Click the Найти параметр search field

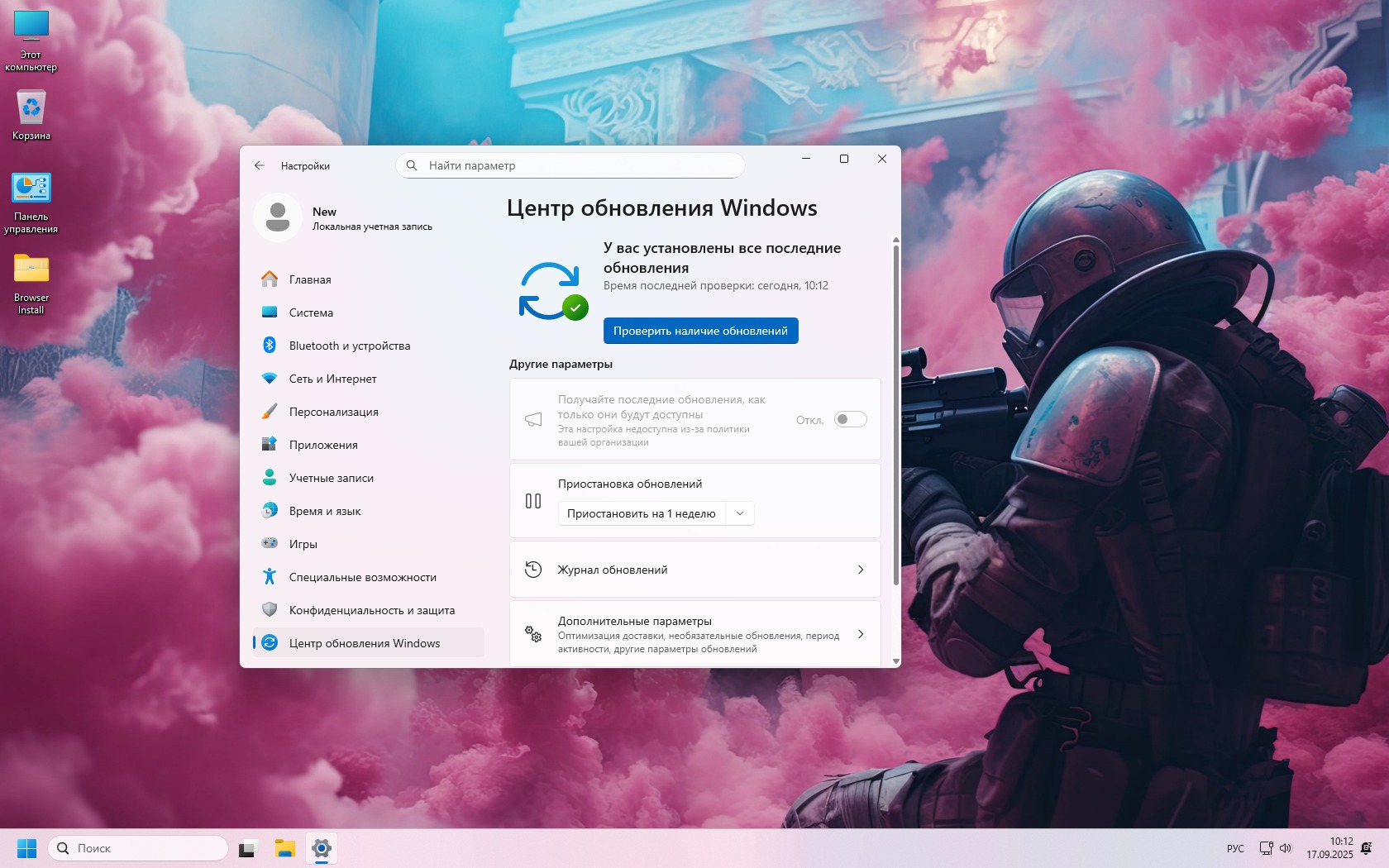point(579,165)
